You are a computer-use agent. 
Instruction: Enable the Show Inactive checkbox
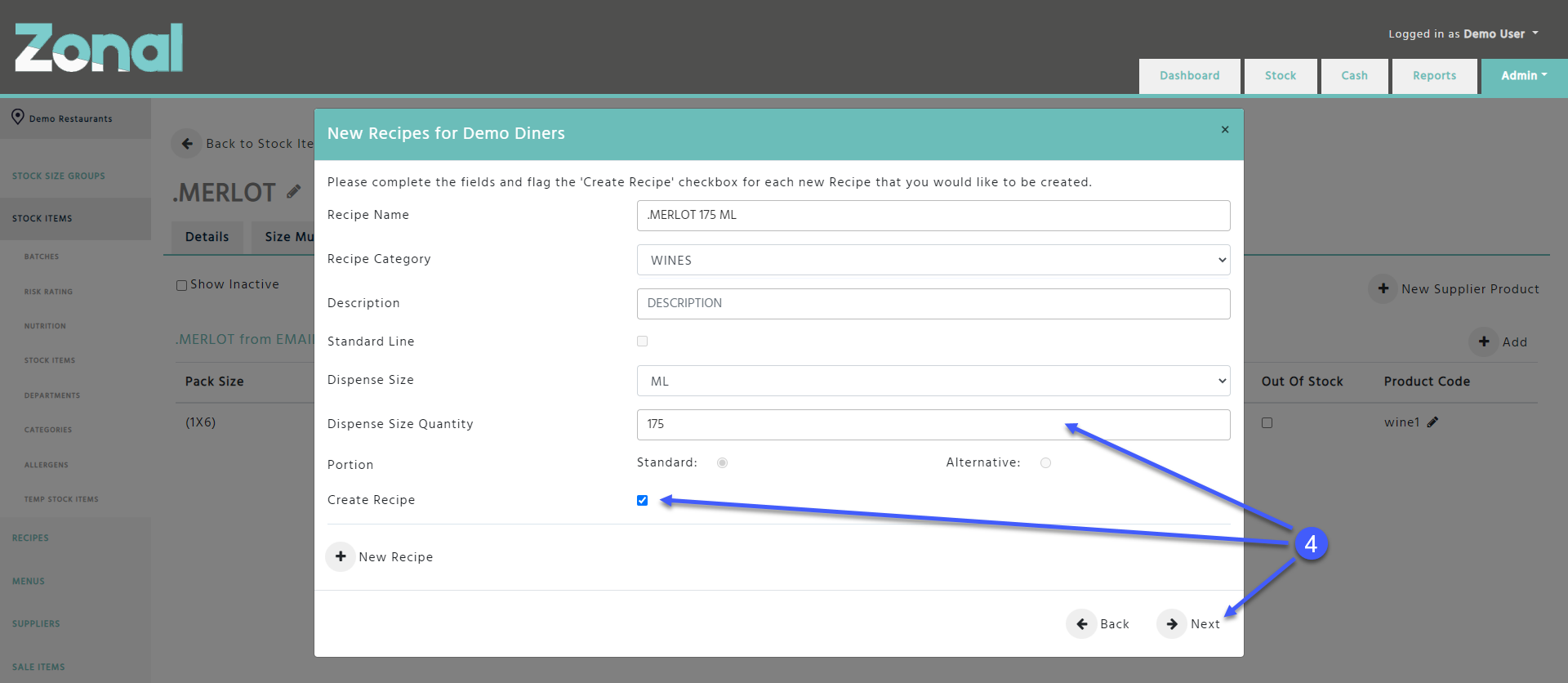pyautogui.click(x=181, y=285)
